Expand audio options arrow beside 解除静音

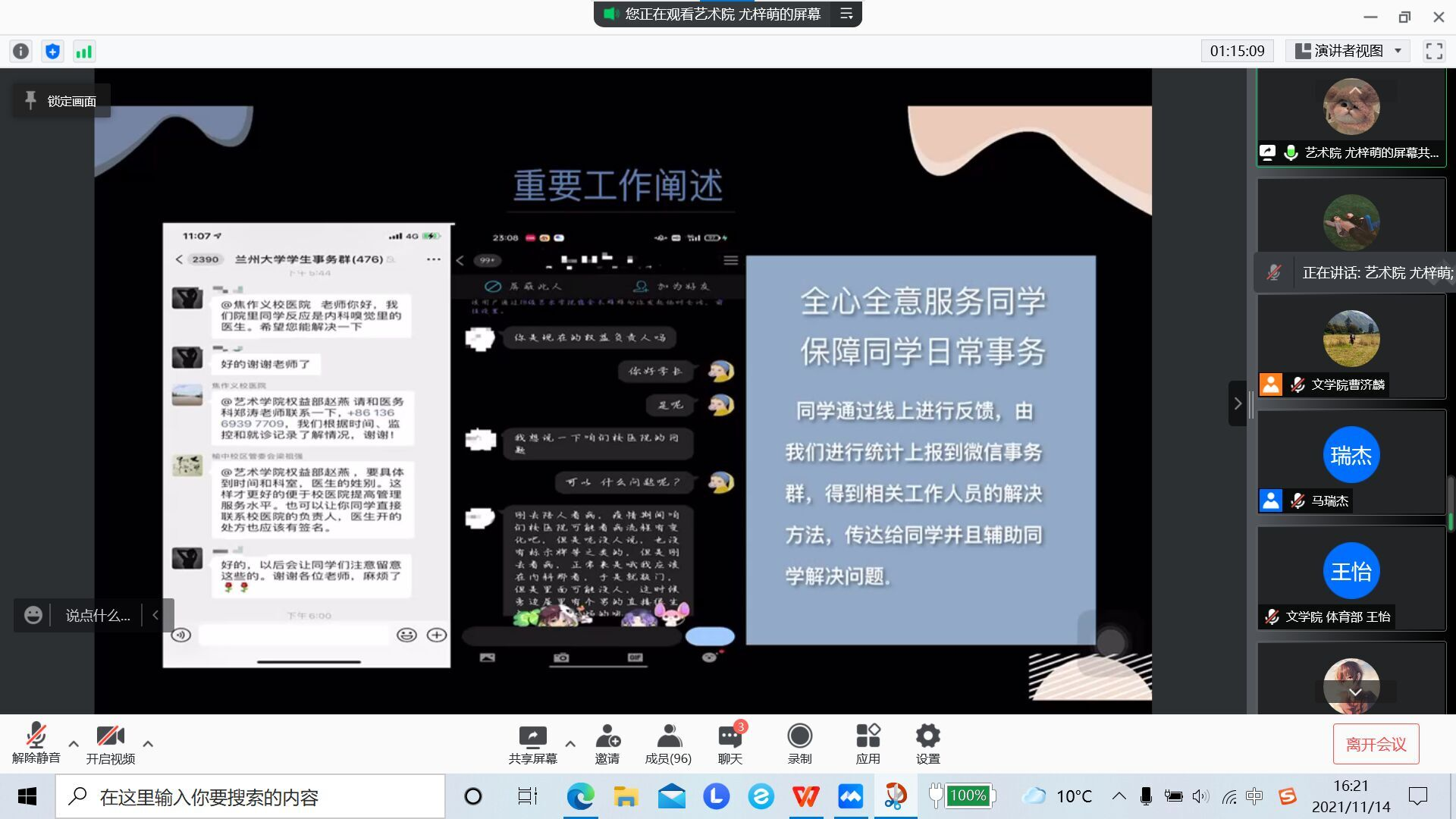tap(74, 744)
